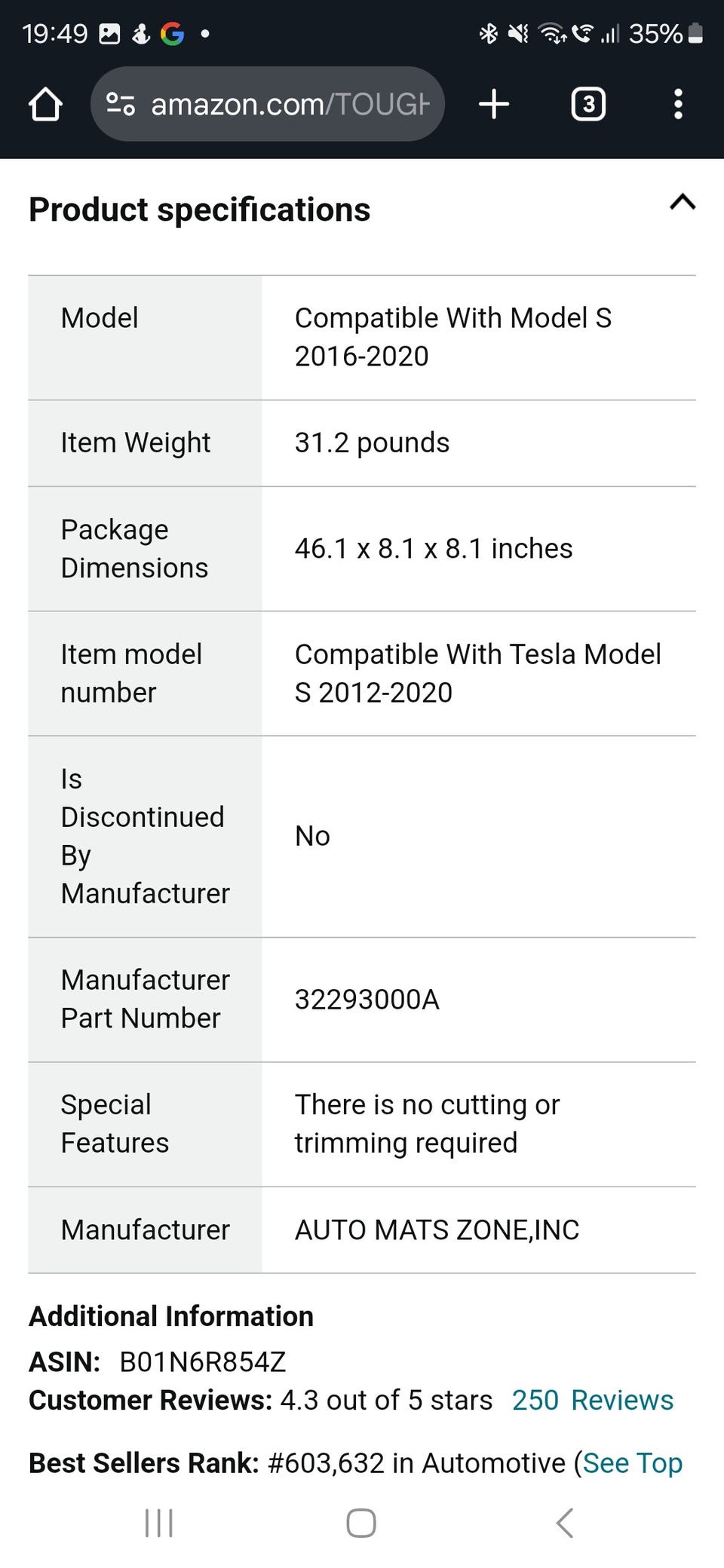Tap the ASIN value B01N6R854Z
This screenshot has width=724, height=1568.
coord(203,1361)
